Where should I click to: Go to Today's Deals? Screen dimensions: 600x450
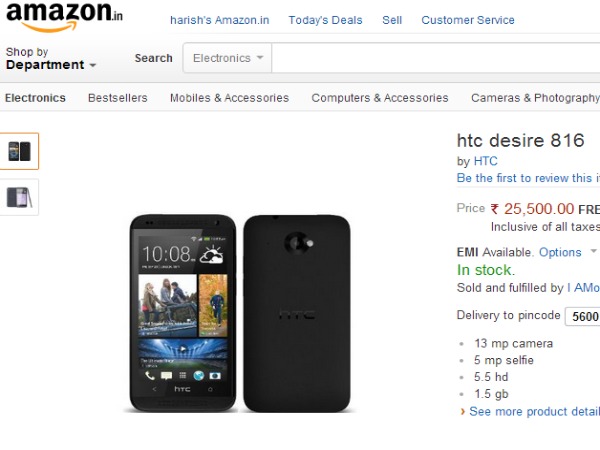[x=324, y=20]
